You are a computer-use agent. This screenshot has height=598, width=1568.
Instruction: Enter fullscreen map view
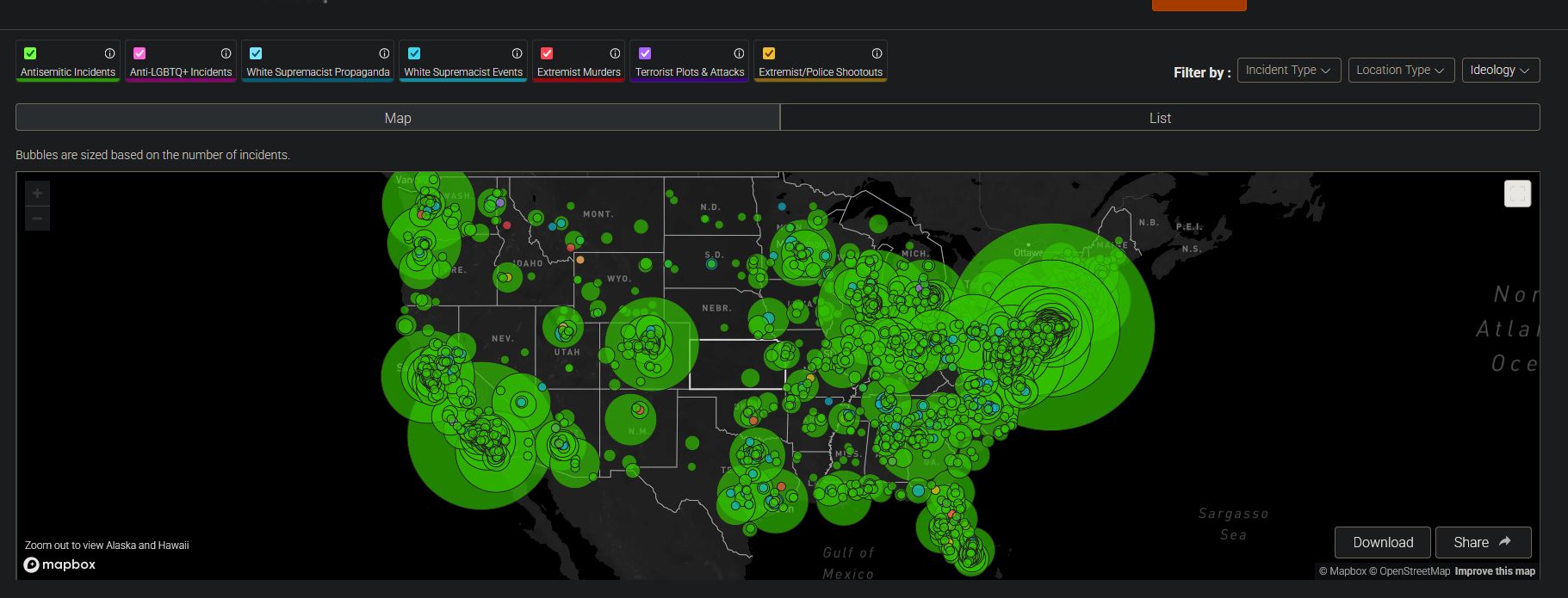pyautogui.click(x=1517, y=194)
